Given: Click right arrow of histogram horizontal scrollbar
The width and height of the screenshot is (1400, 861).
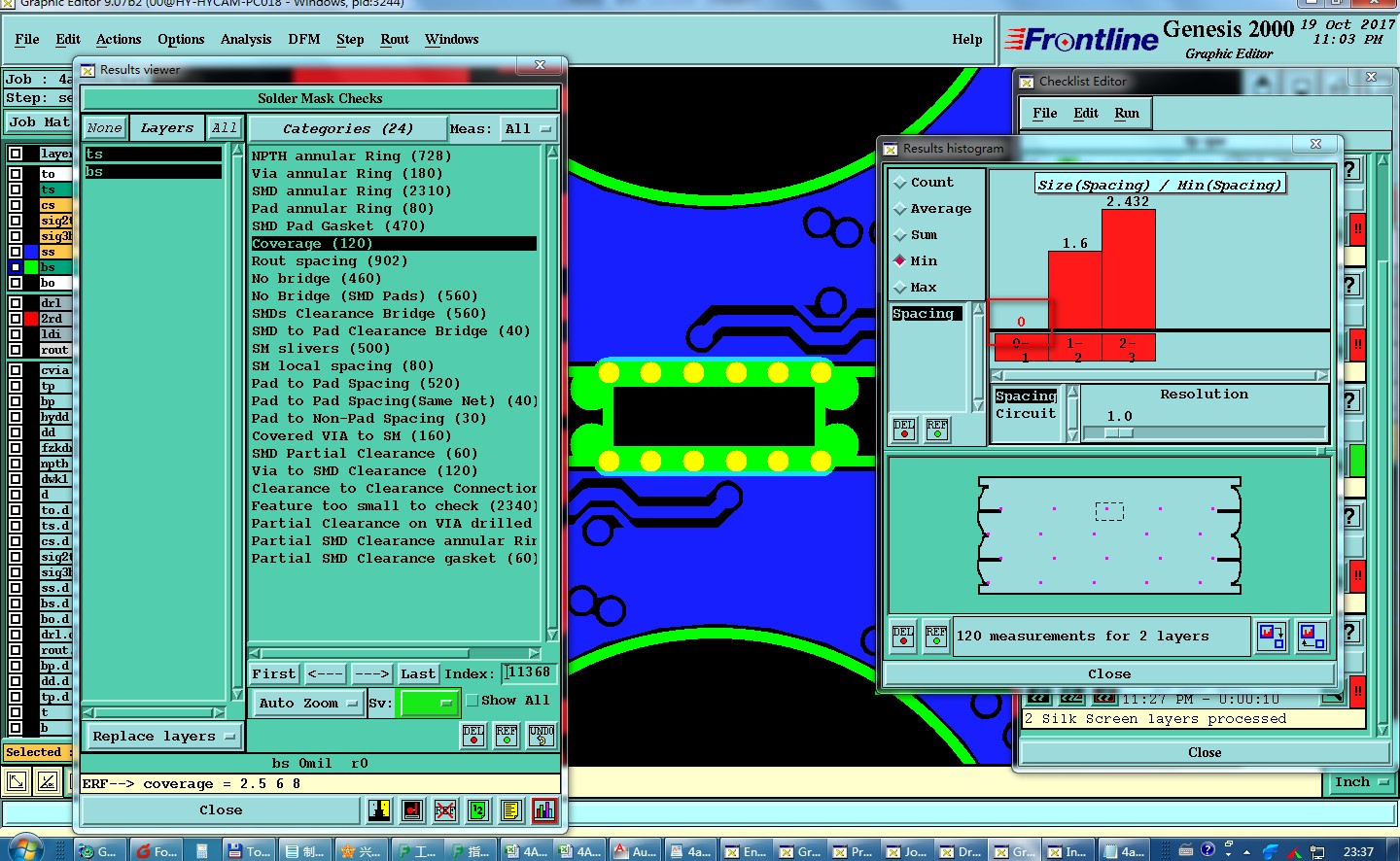Looking at the screenshot, I should coord(1322,375).
